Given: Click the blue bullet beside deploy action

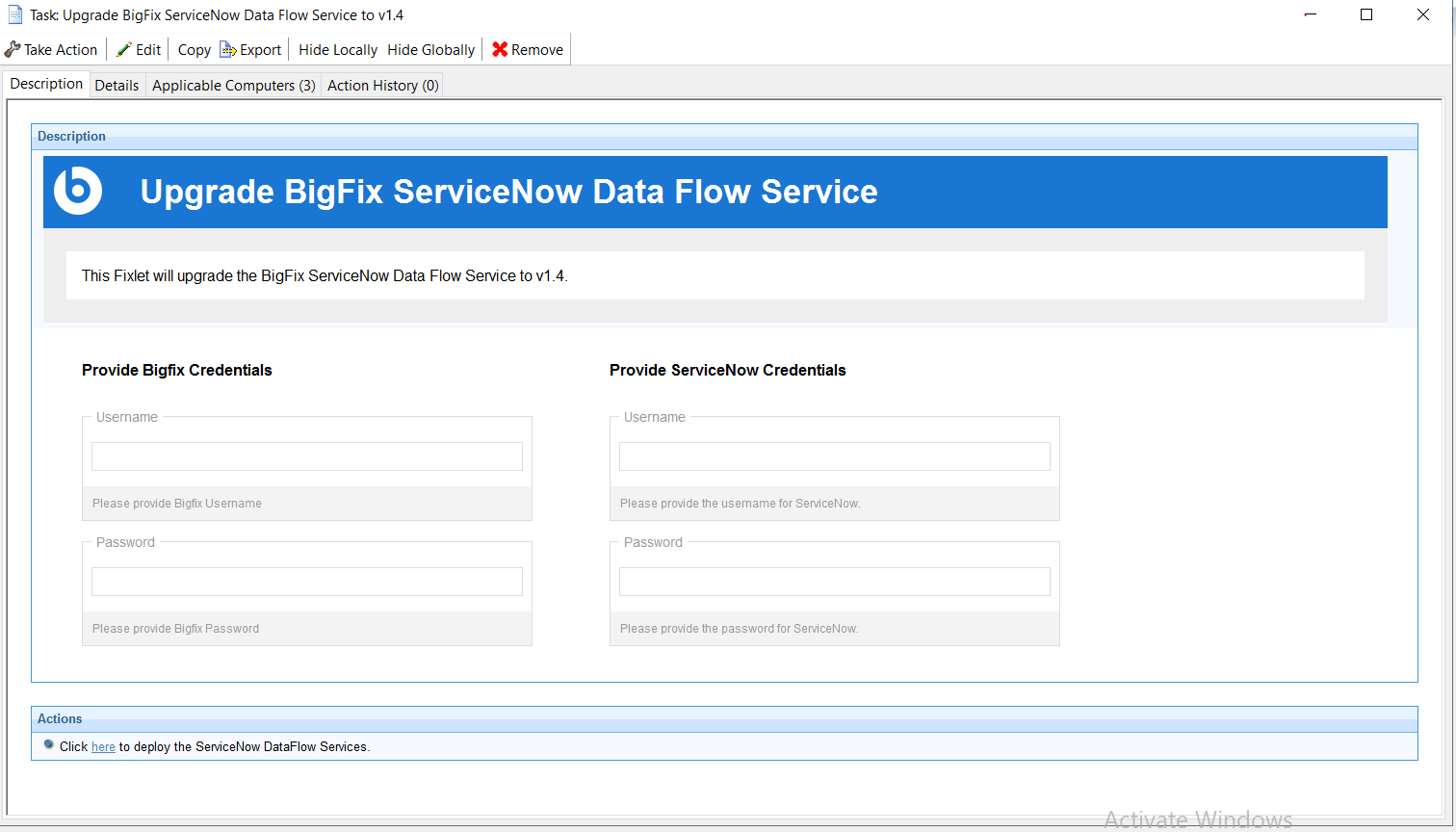Looking at the screenshot, I should 49,745.
